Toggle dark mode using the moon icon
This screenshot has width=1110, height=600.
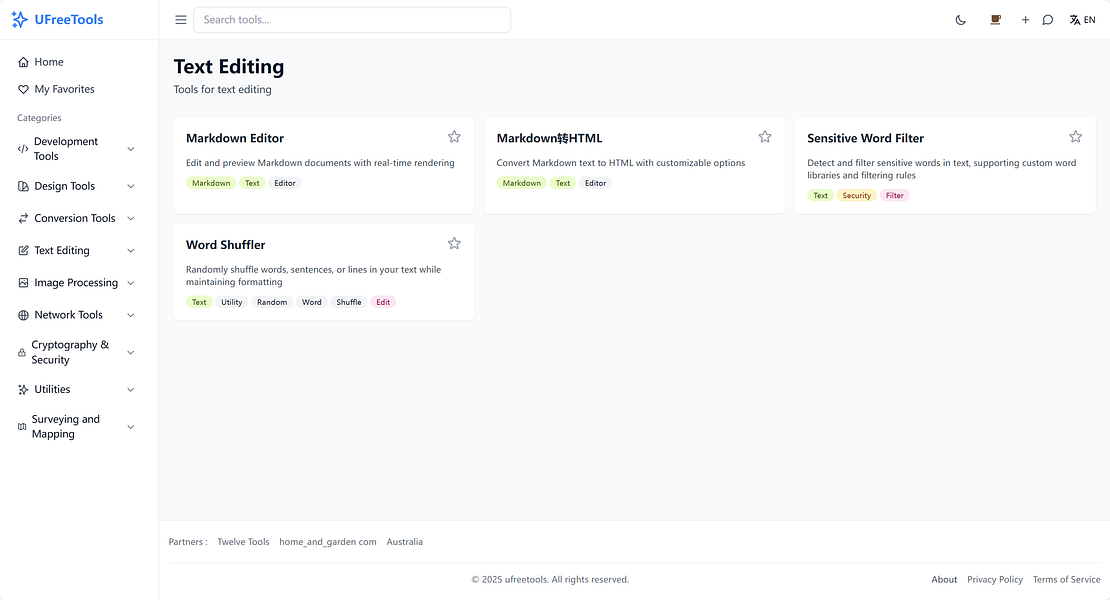(960, 19)
